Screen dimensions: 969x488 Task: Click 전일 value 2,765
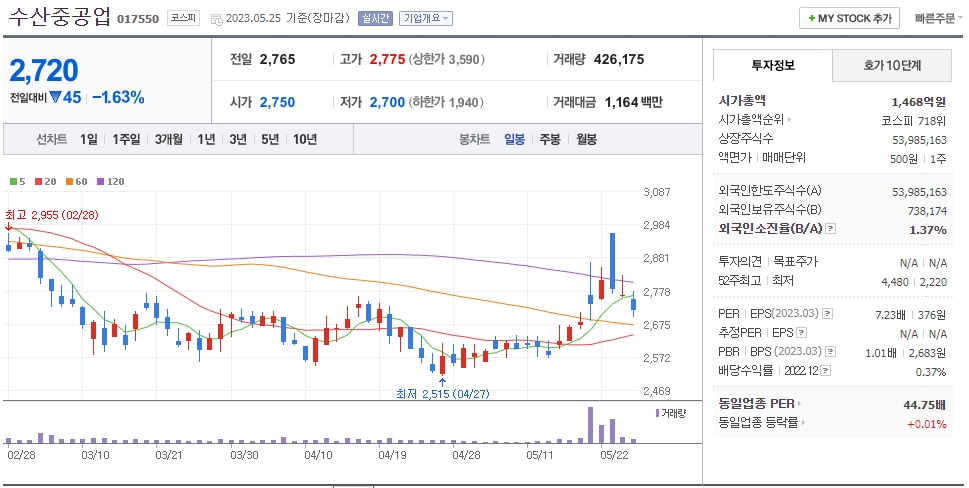277,59
